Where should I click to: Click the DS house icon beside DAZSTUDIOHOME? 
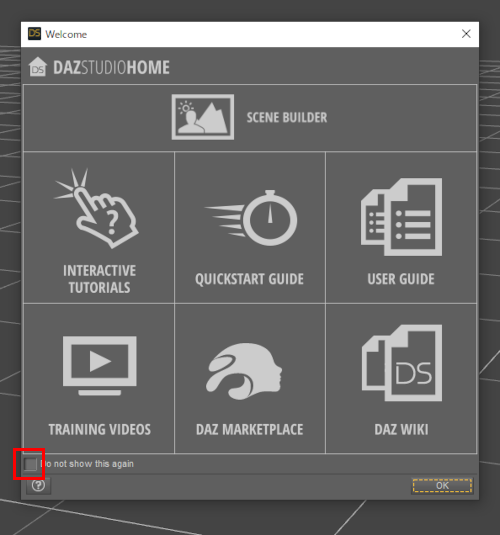pos(38,67)
